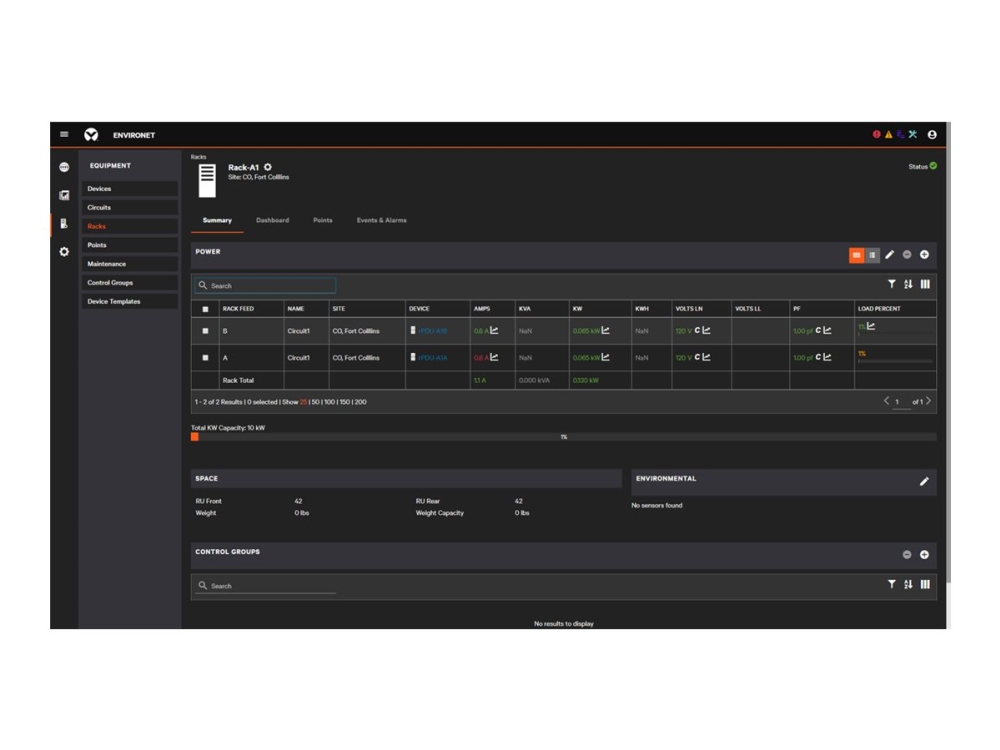Open column settings icon in CONTROL GROUPS
The image size is (1000, 750).
(x=926, y=586)
